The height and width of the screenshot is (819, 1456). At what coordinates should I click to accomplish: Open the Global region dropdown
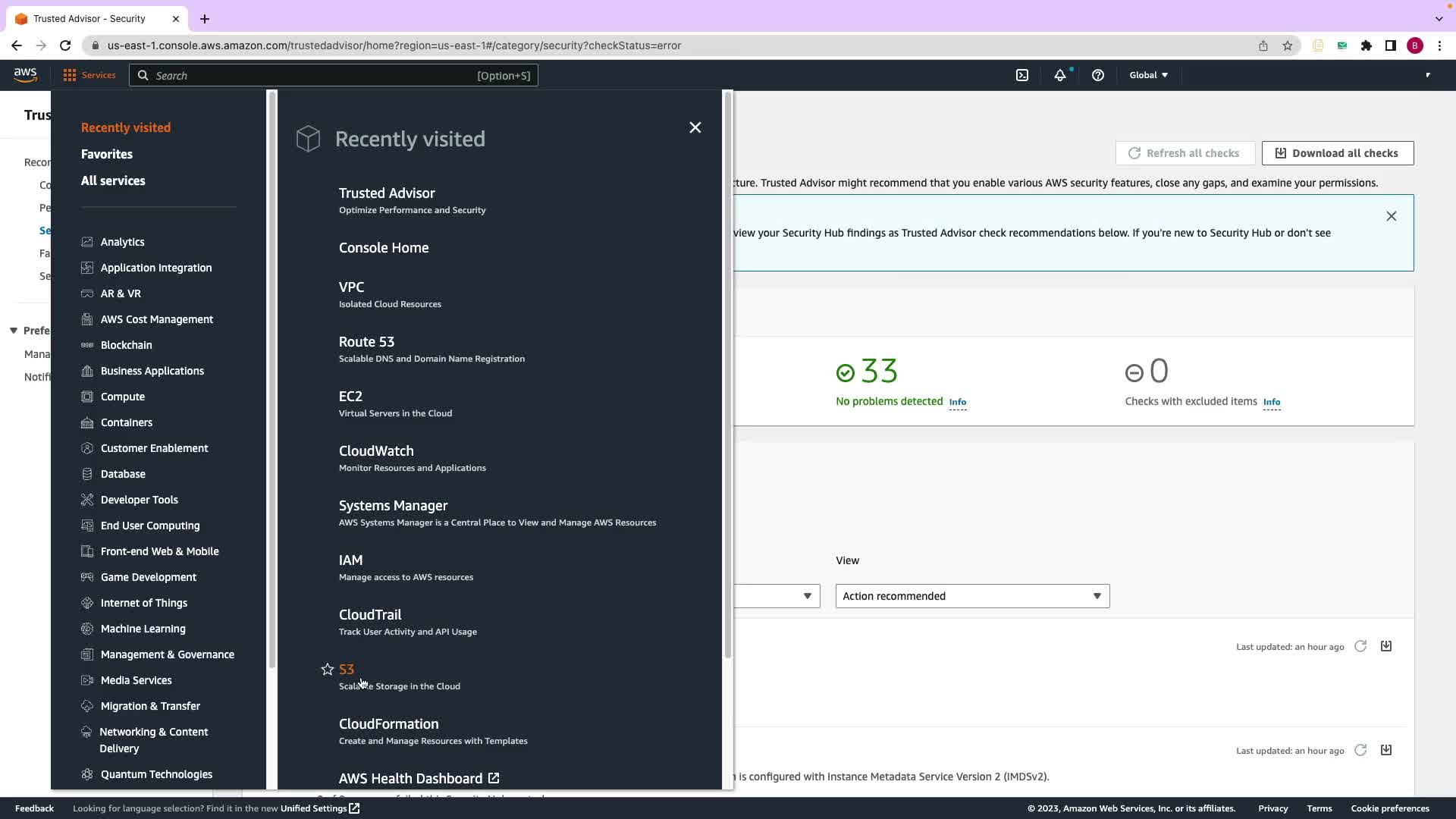pos(1148,75)
